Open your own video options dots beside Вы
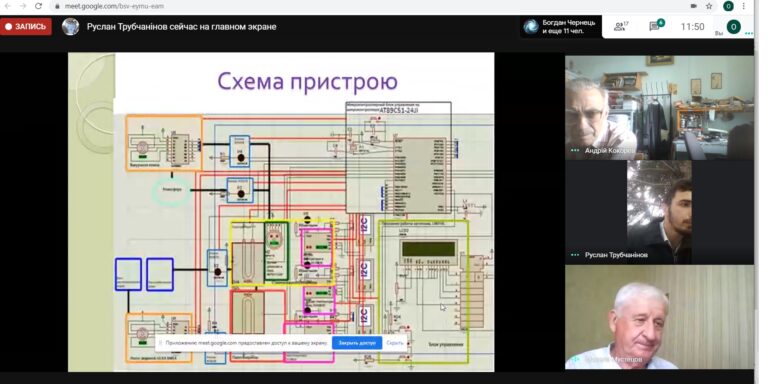The height and width of the screenshot is (384, 768). [x=749, y=33]
